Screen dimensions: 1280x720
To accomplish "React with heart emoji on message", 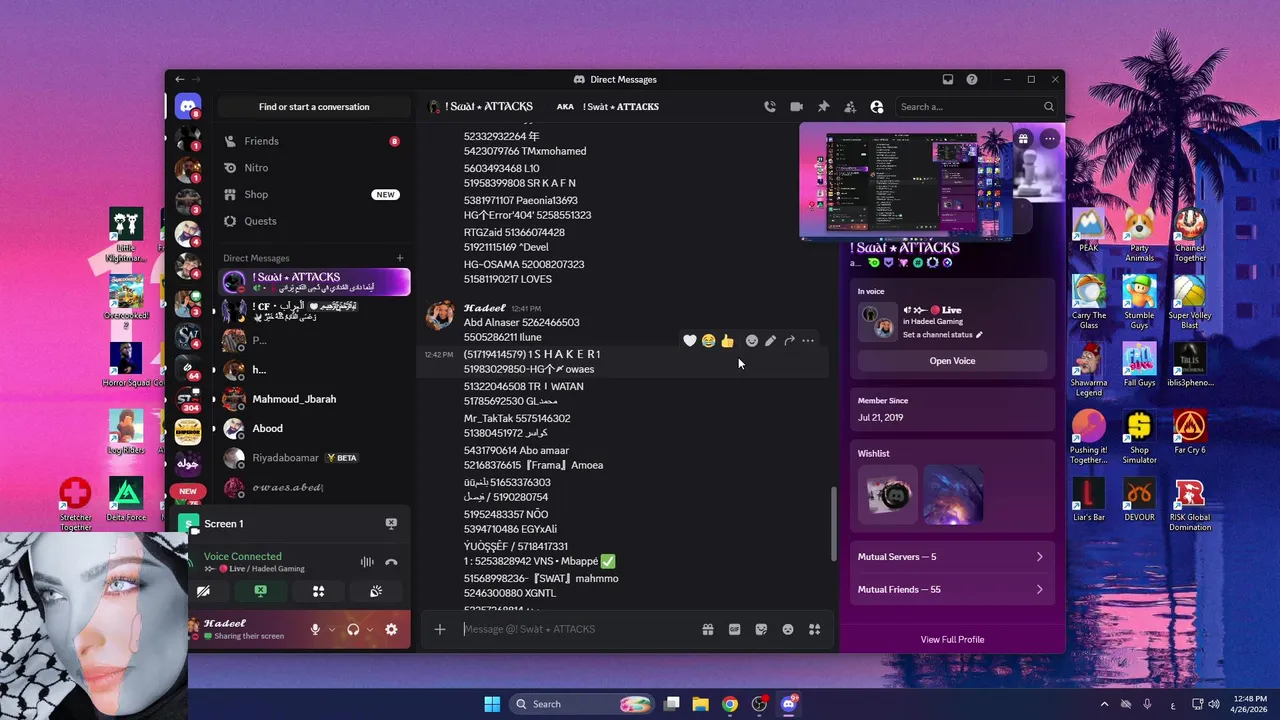I will (690, 341).
